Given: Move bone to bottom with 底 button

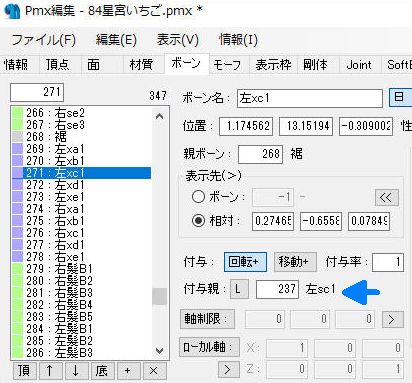Looking at the screenshot, I should coord(102,371).
